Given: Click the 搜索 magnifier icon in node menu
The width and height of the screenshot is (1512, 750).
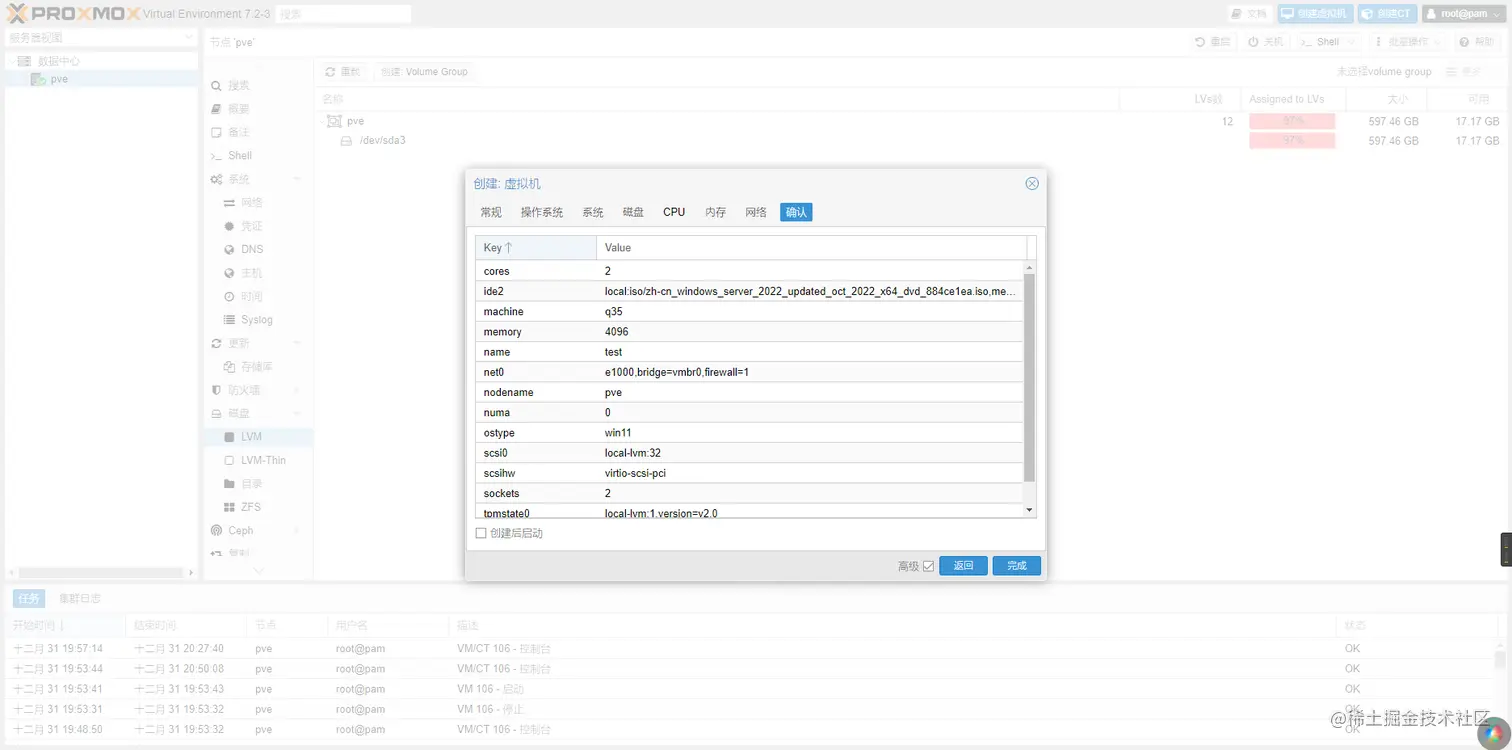Looking at the screenshot, I should click(x=216, y=86).
